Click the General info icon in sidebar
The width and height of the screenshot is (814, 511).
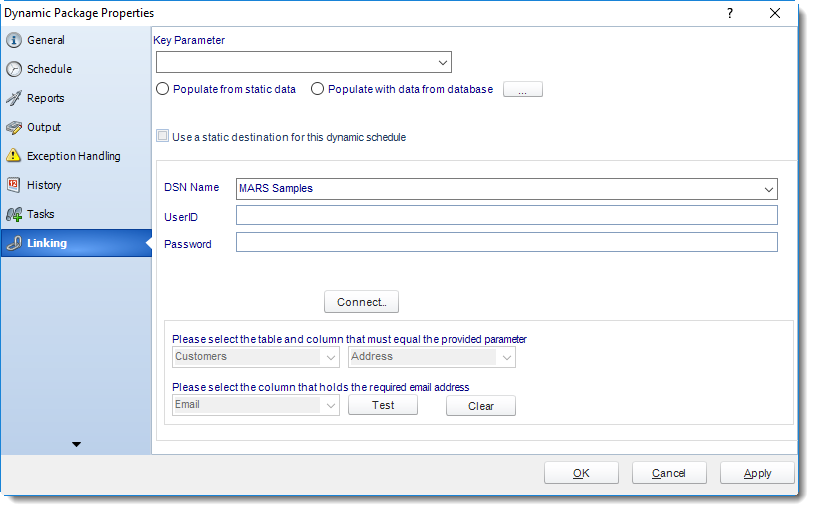[14, 40]
